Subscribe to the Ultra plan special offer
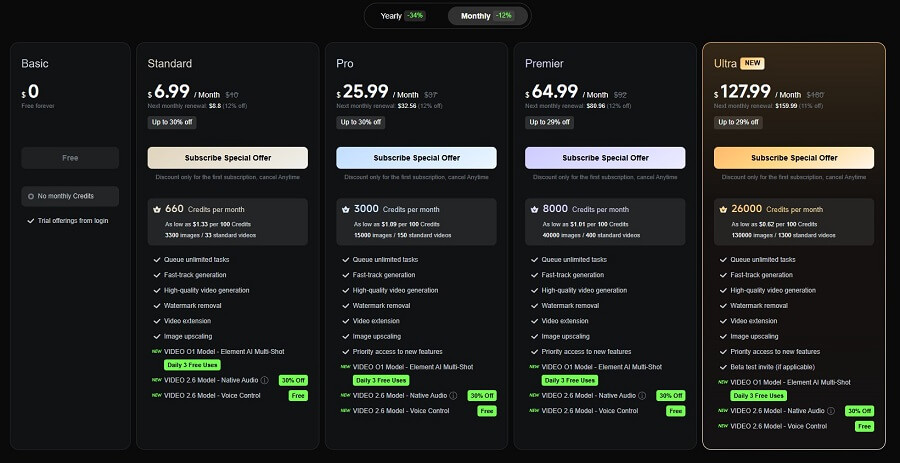Screen dimensions: 900x463 [794, 158]
